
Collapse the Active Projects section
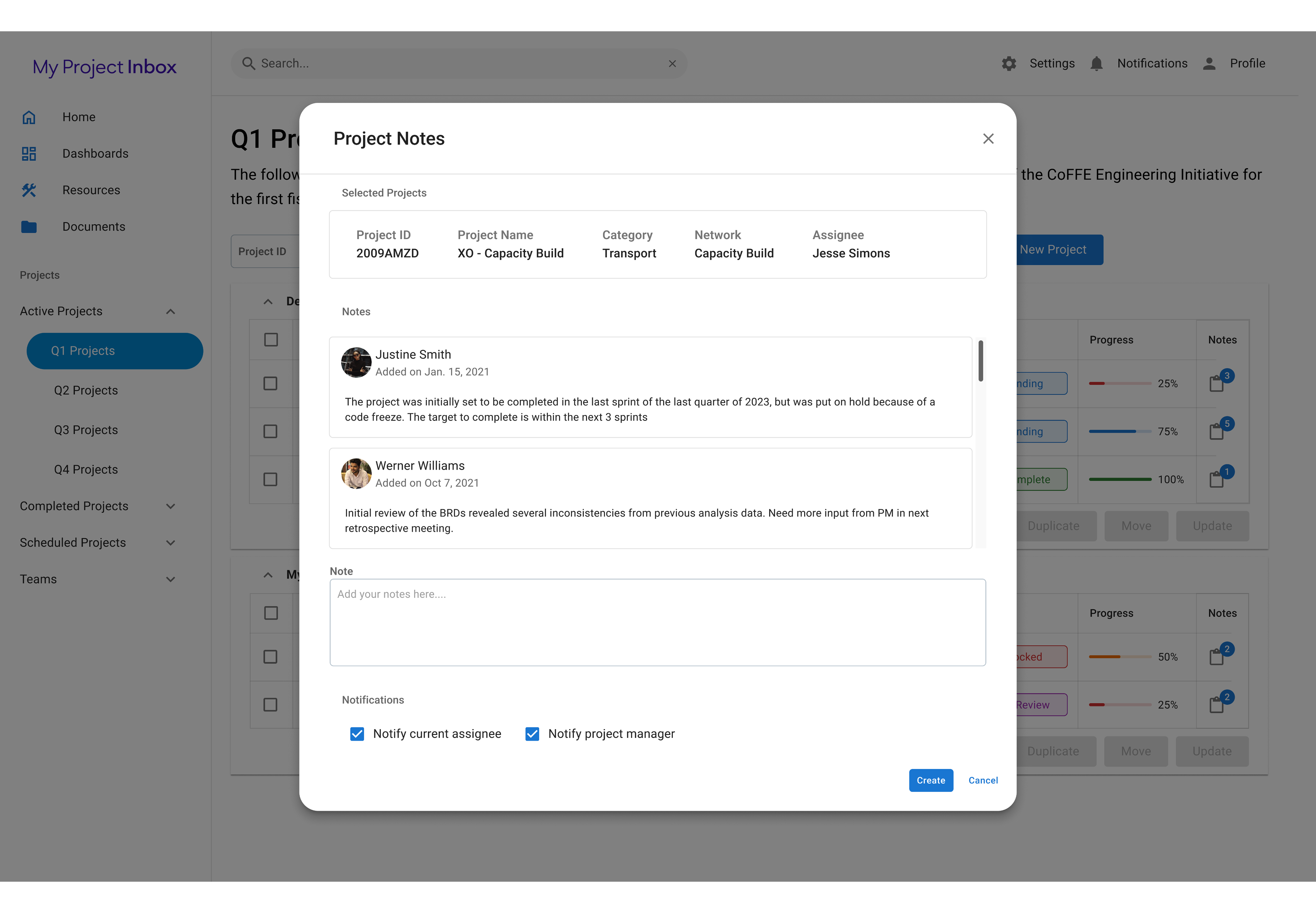click(x=170, y=312)
